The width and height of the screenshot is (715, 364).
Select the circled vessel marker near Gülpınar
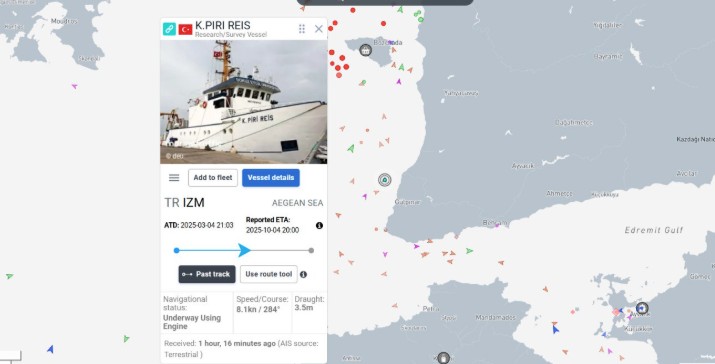[x=385, y=180]
